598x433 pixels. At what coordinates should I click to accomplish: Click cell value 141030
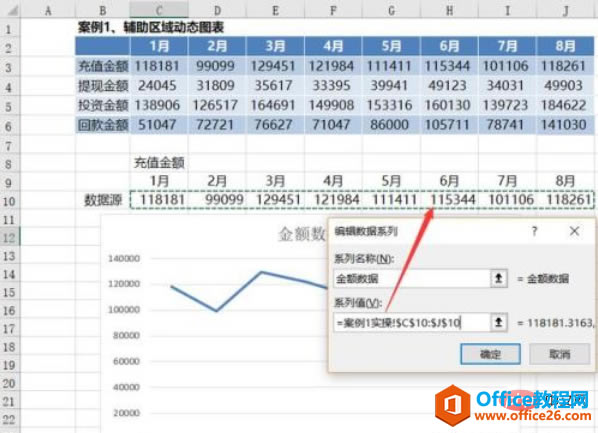click(564, 124)
